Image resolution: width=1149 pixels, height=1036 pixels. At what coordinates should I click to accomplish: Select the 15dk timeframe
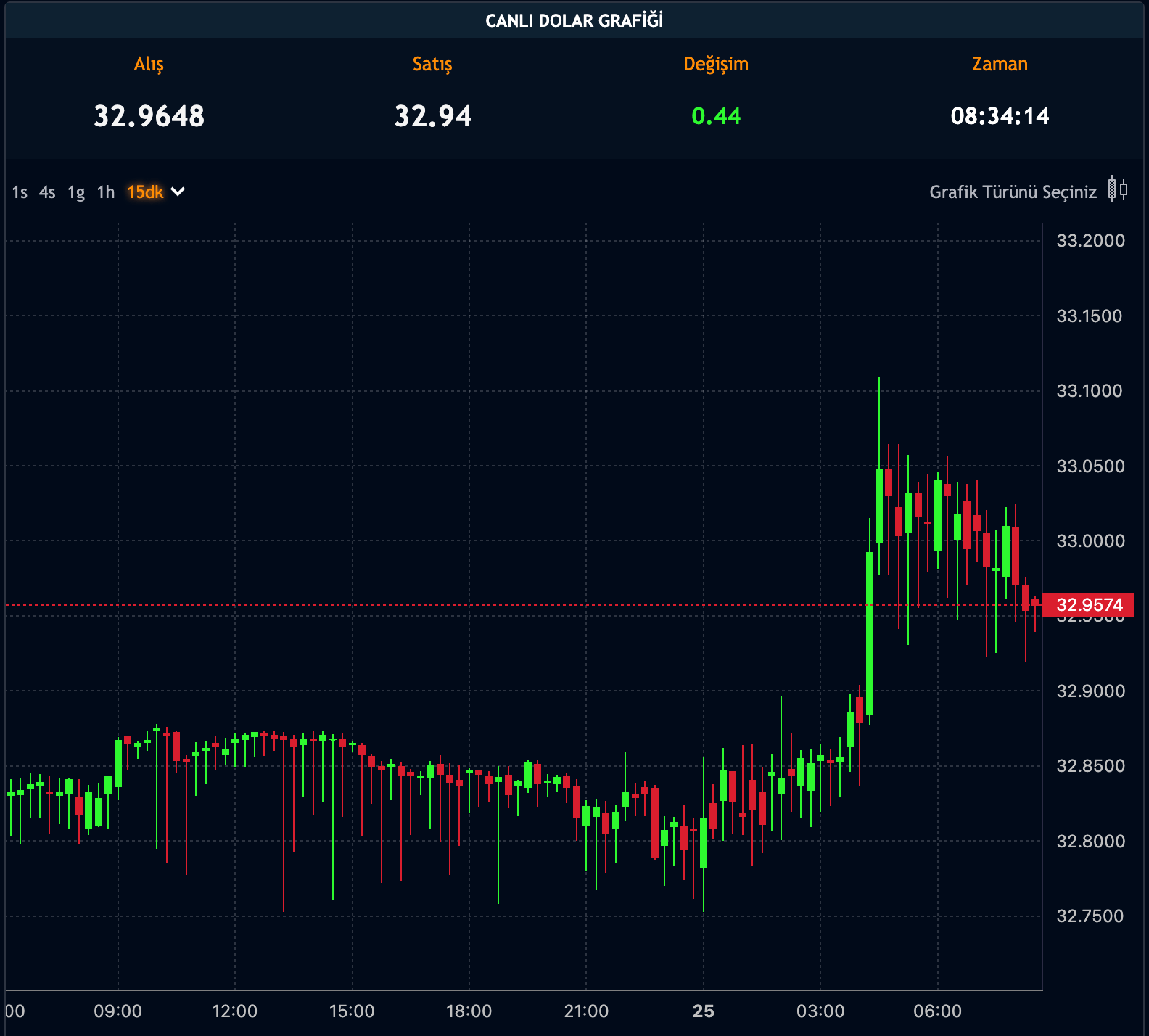[x=145, y=192]
